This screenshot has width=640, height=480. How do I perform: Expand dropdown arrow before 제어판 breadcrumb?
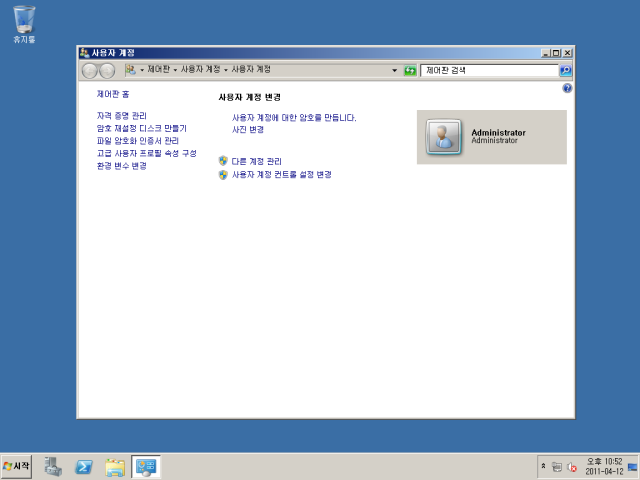142,70
